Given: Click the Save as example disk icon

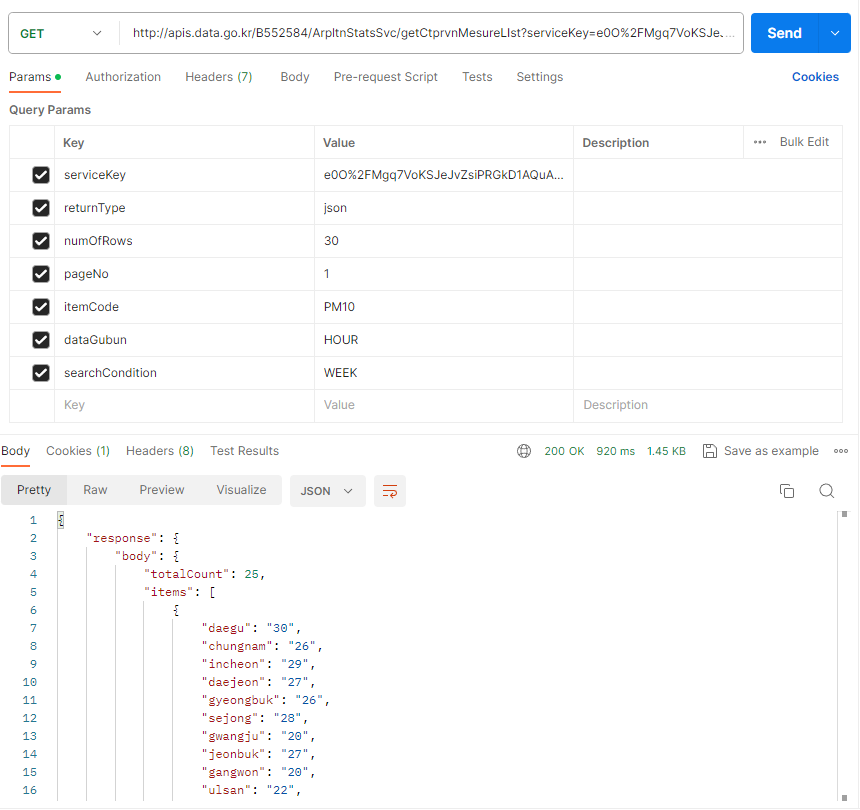Looking at the screenshot, I should [x=710, y=451].
